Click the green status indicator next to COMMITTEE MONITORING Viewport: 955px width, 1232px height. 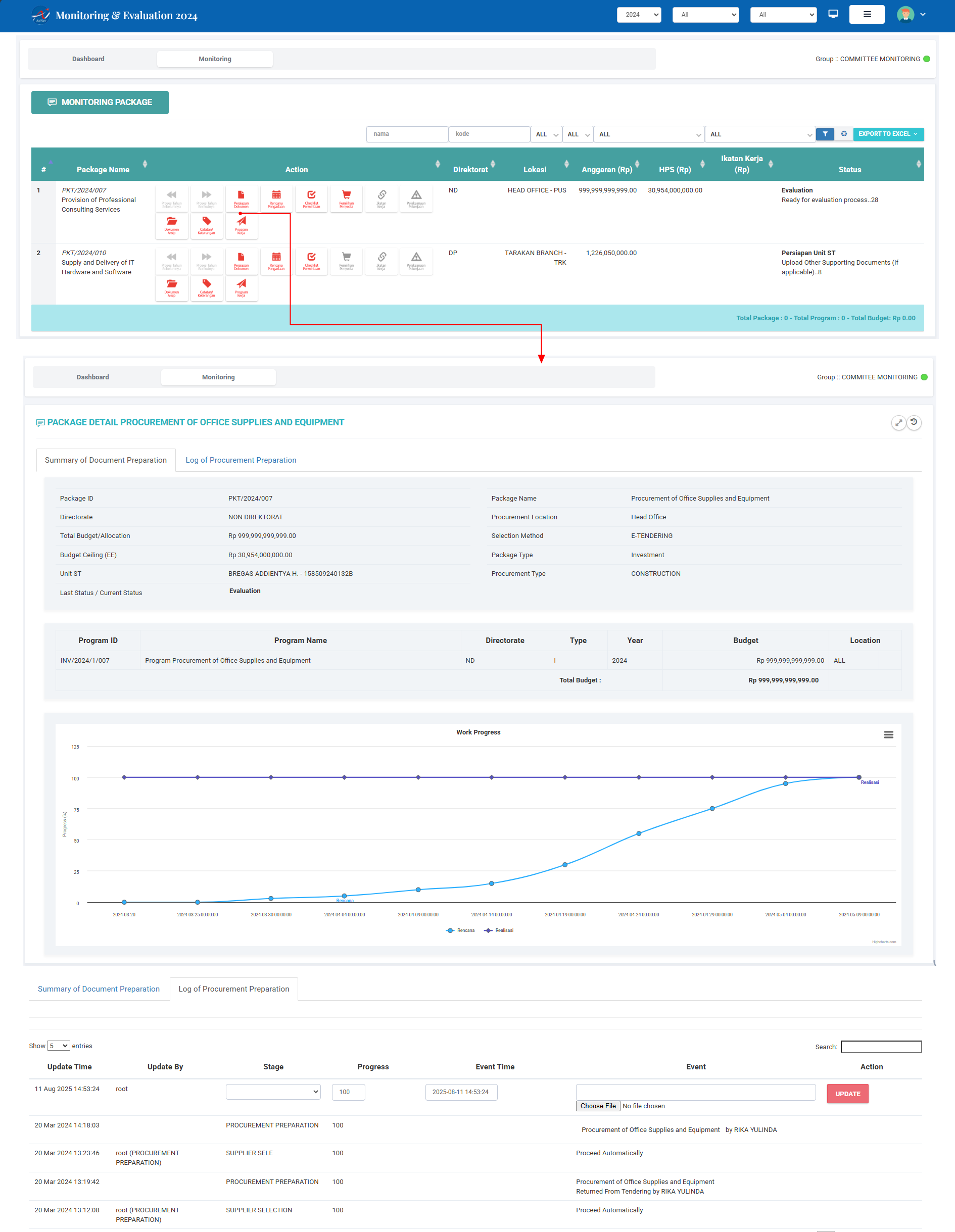pos(926,58)
